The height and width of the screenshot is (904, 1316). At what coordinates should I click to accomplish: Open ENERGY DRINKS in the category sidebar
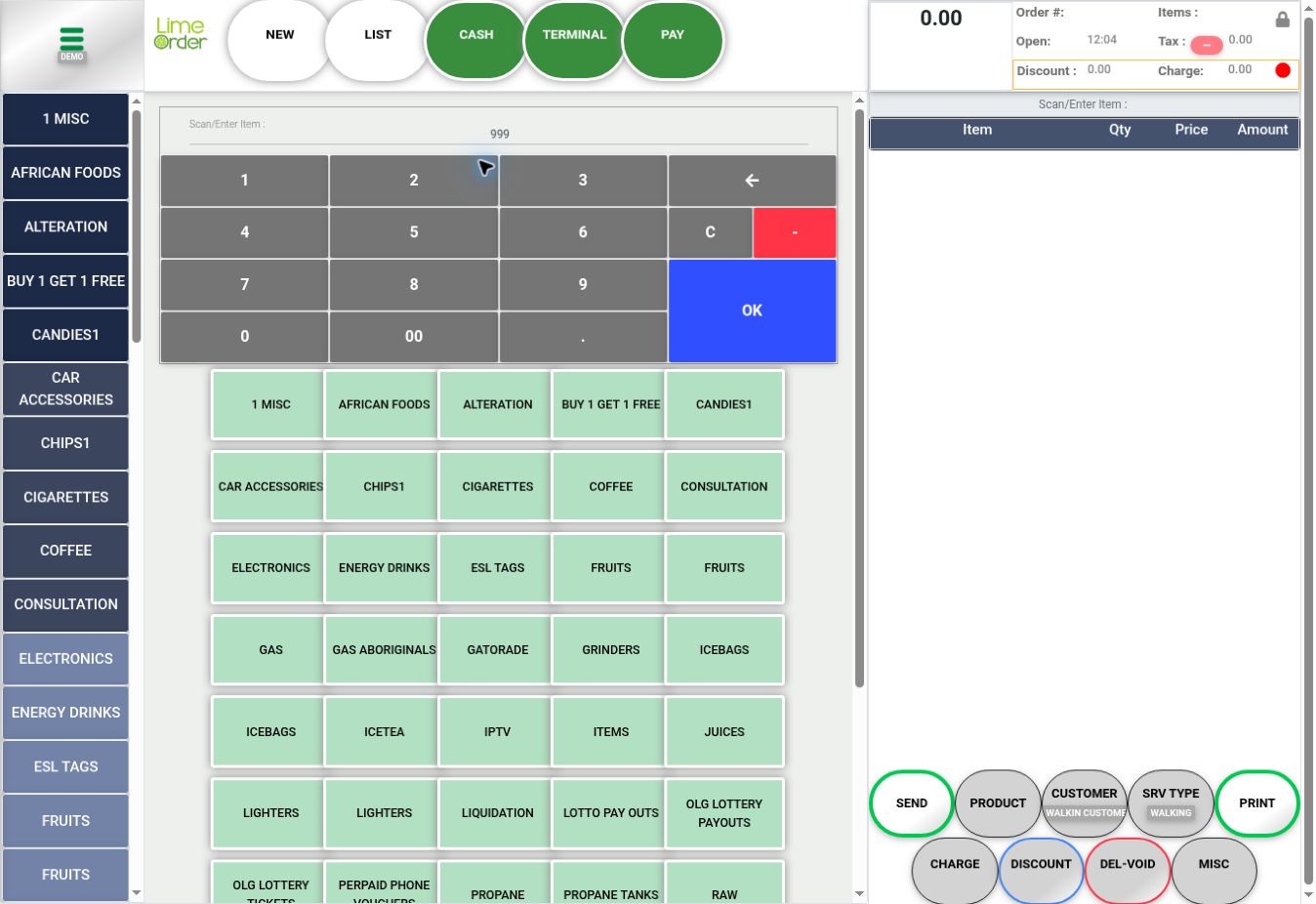pos(65,713)
